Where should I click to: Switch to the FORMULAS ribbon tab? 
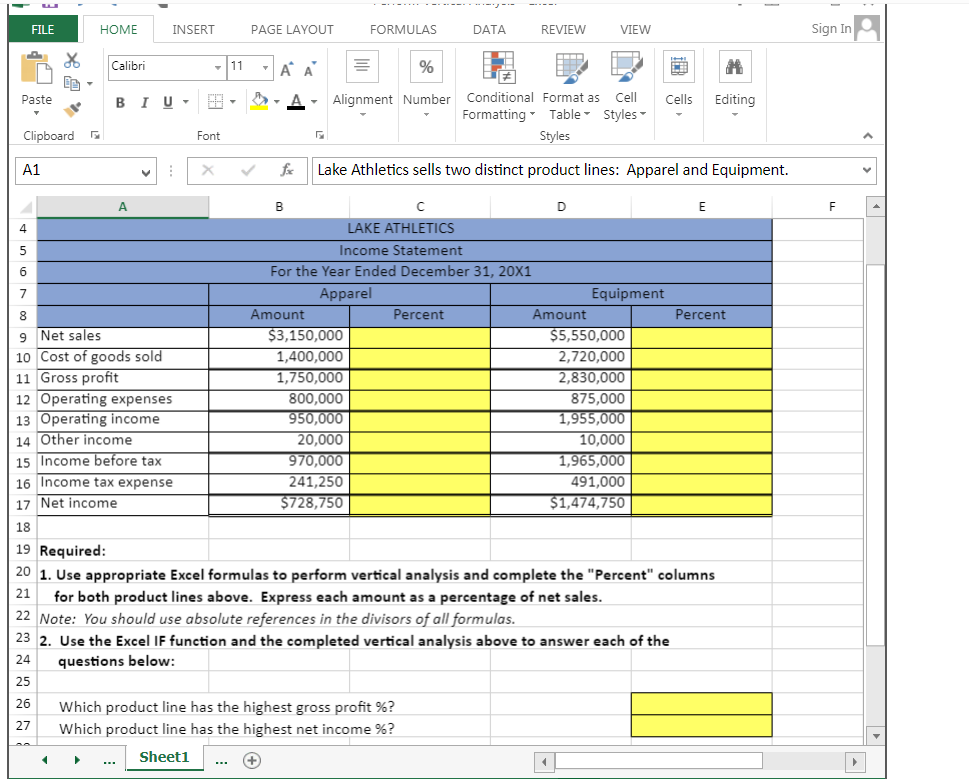tap(403, 29)
